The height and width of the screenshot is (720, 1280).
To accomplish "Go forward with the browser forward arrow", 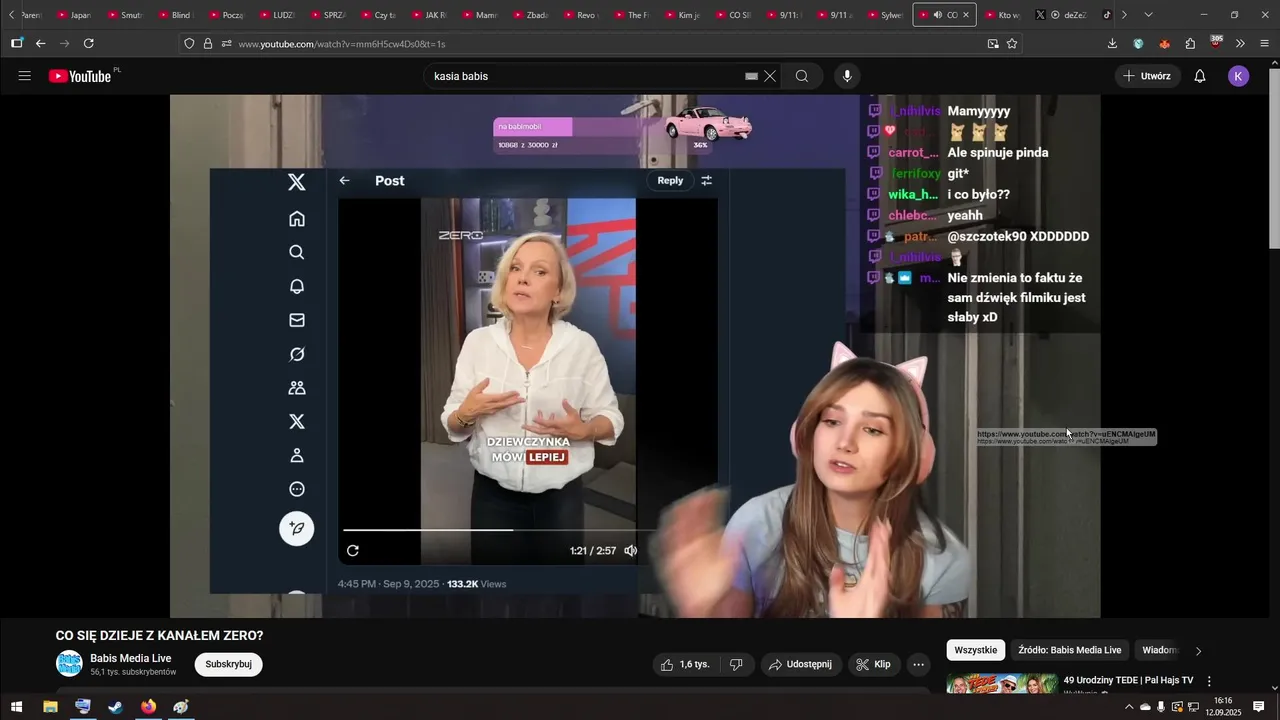I will (x=65, y=44).
